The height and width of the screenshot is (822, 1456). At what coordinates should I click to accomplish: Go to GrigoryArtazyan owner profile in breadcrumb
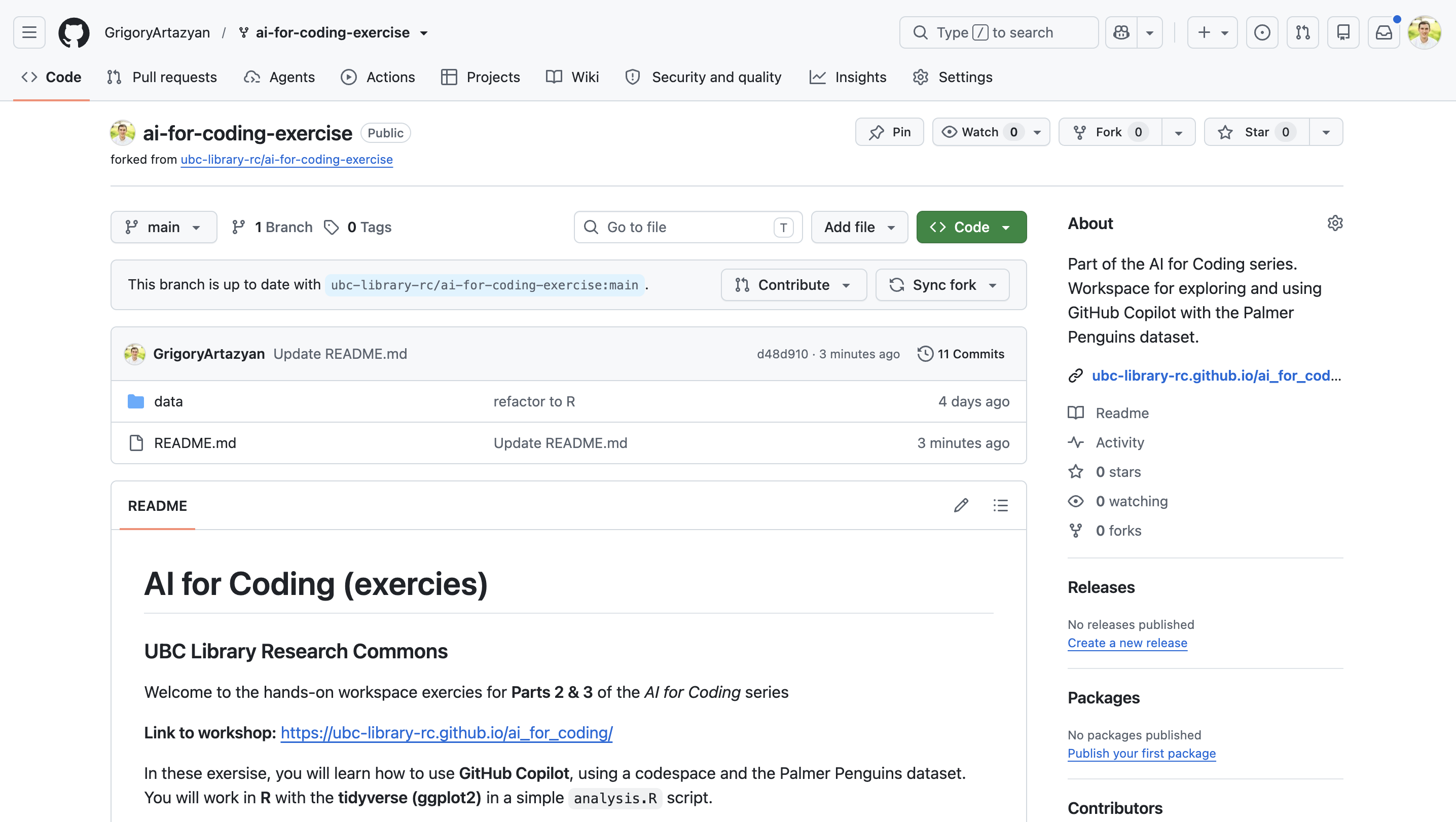(x=157, y=32)
